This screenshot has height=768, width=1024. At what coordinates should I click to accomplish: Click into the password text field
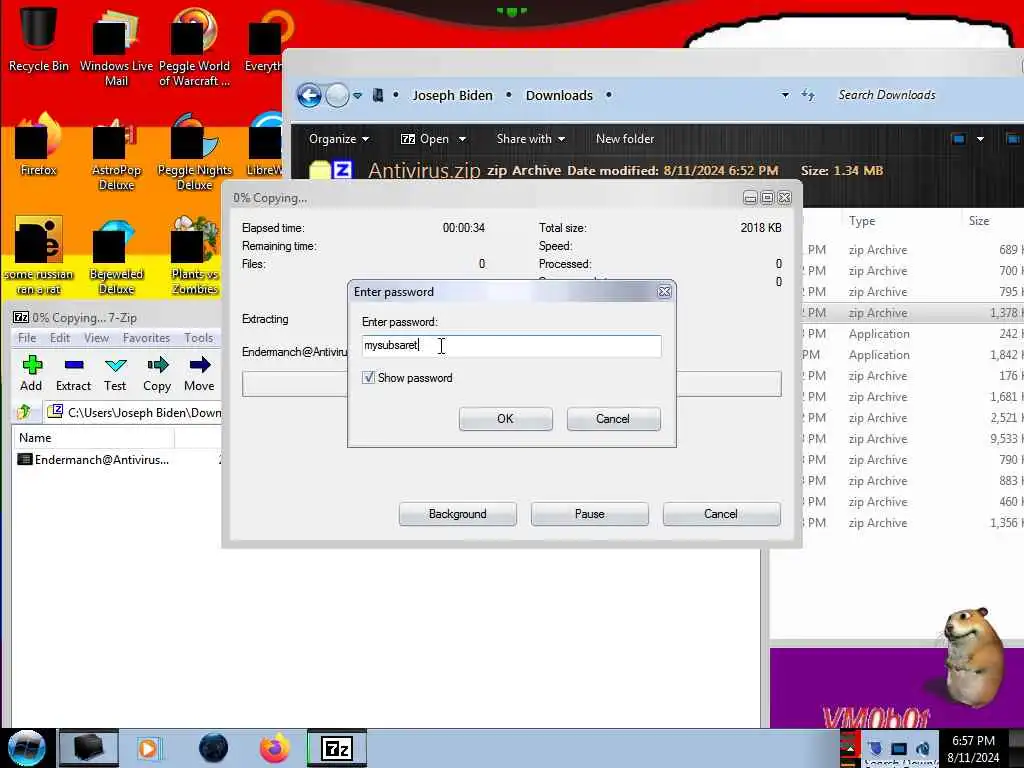tap(511, 345)
